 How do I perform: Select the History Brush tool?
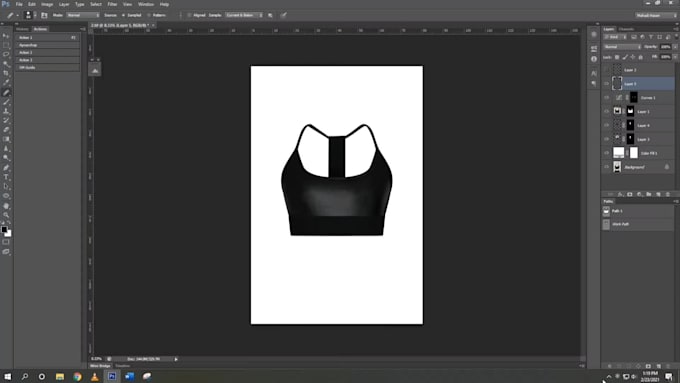point(6,121)
